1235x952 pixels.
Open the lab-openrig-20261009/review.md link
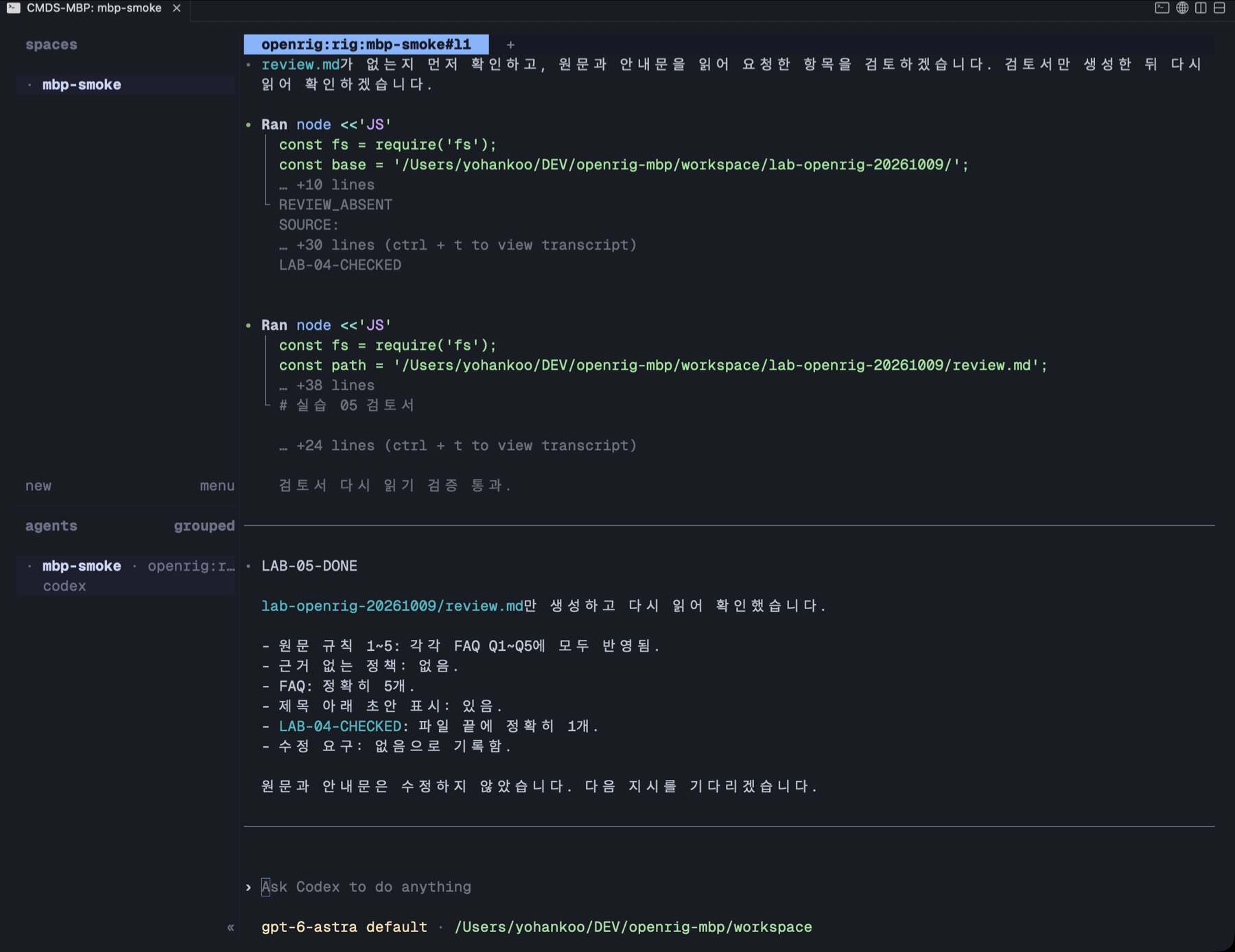392,606
